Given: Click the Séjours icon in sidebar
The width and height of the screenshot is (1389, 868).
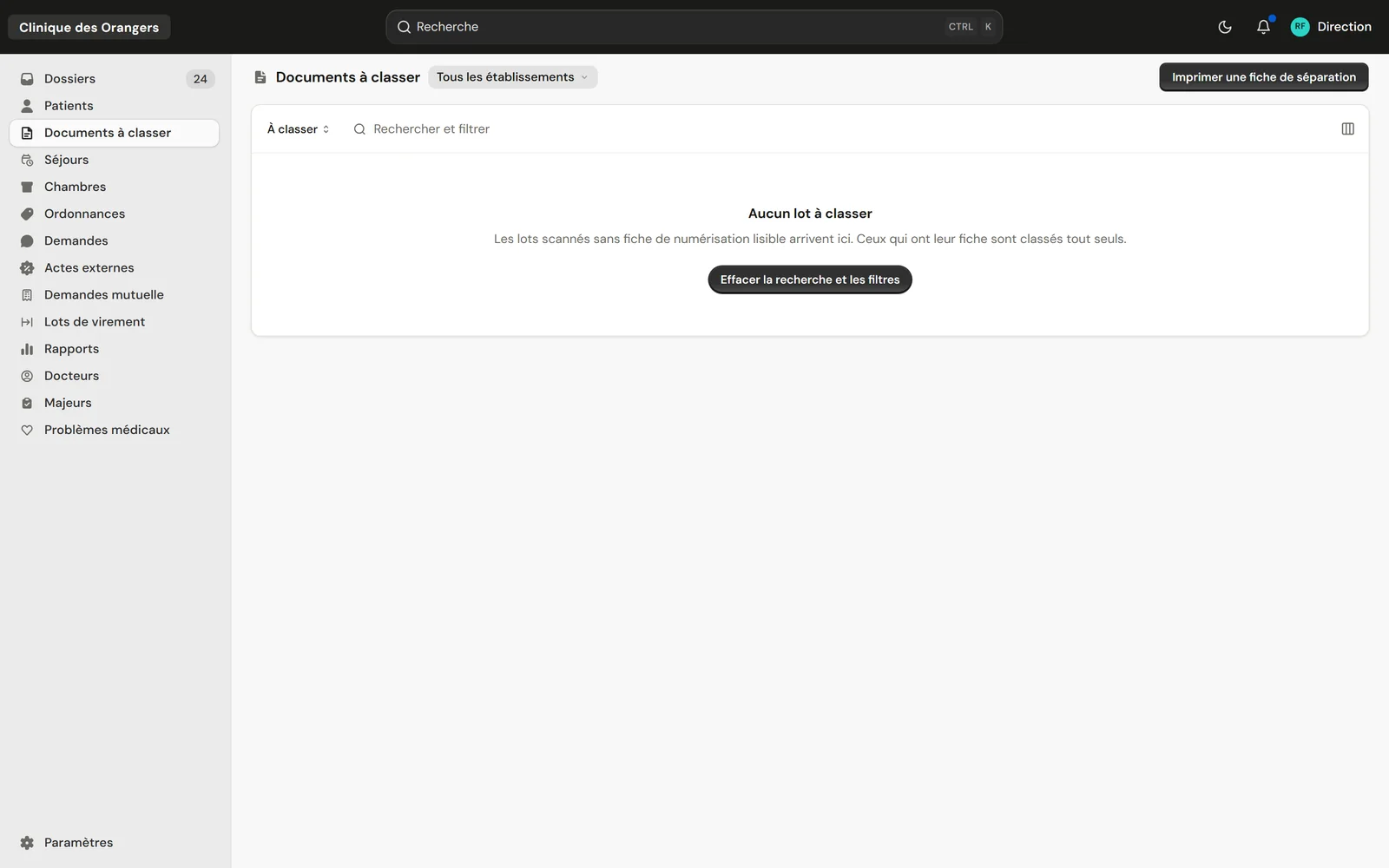Looking at the screenshot, I should pyautogui.click(x=27, y=160).
